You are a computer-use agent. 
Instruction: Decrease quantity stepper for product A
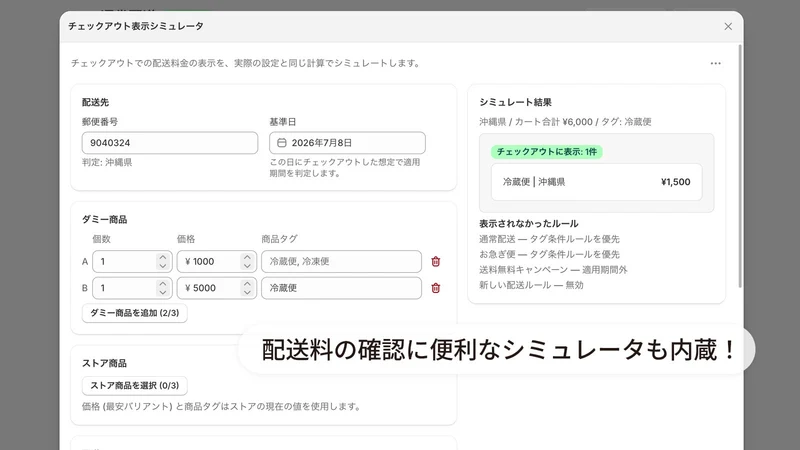coord(163,266)
